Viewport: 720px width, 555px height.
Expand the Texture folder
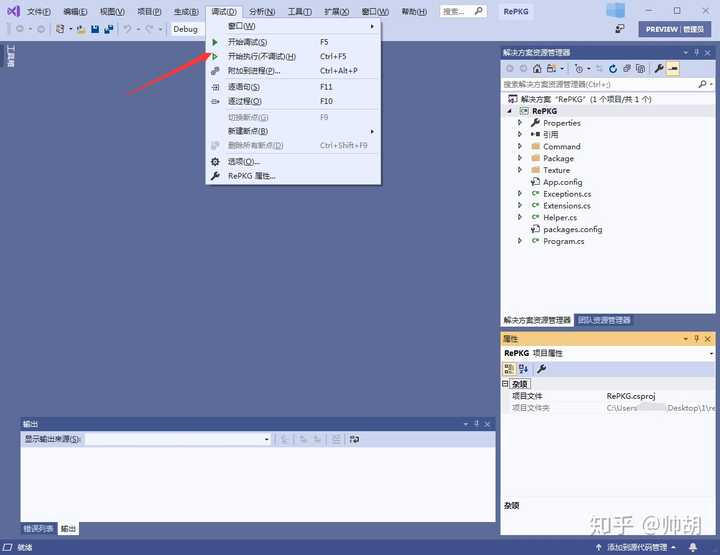[520, 170]
